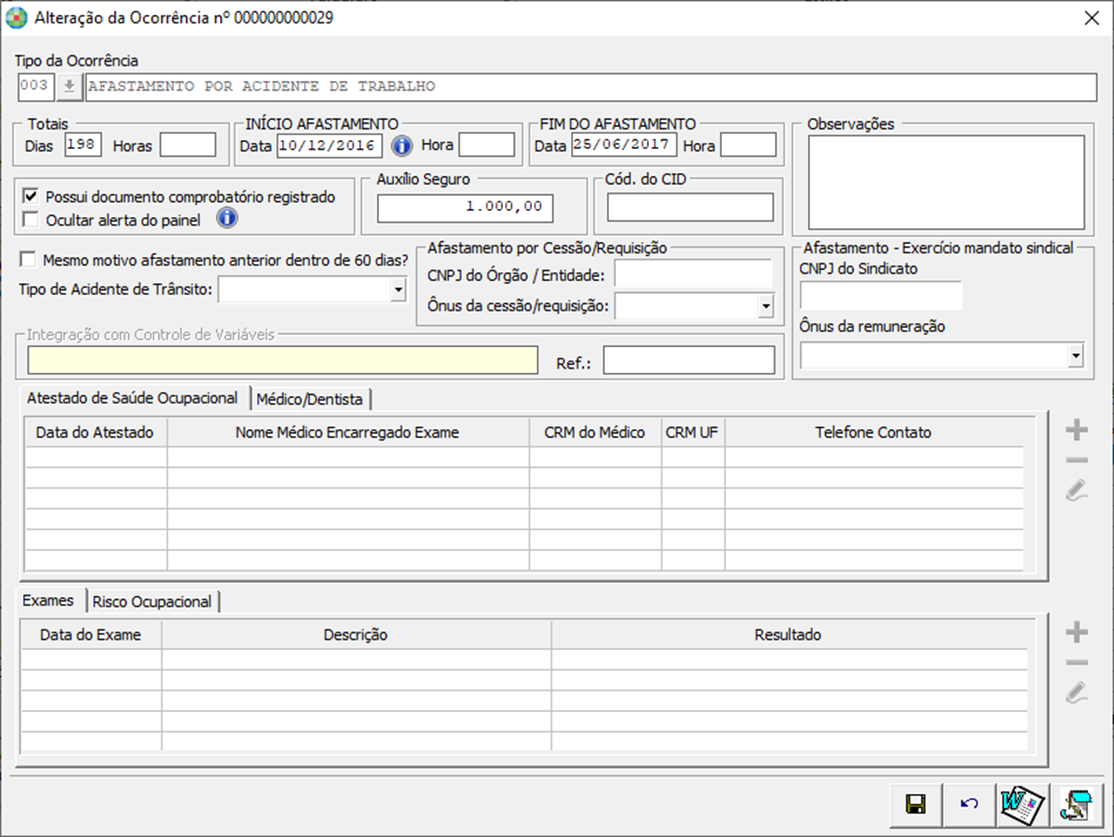Click the Resultado column header
The width and height of the screenshot is (1114, 837).
(788, 634)
